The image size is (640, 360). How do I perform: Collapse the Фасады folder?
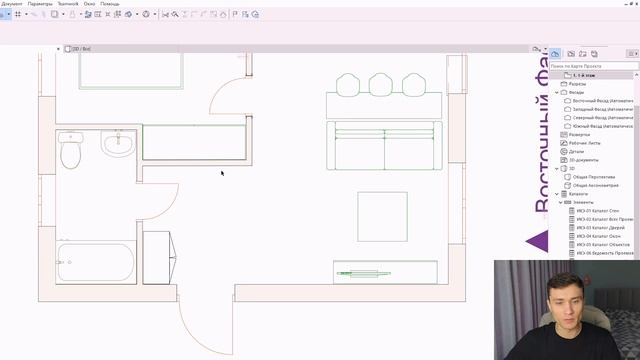tap(557, 93)
